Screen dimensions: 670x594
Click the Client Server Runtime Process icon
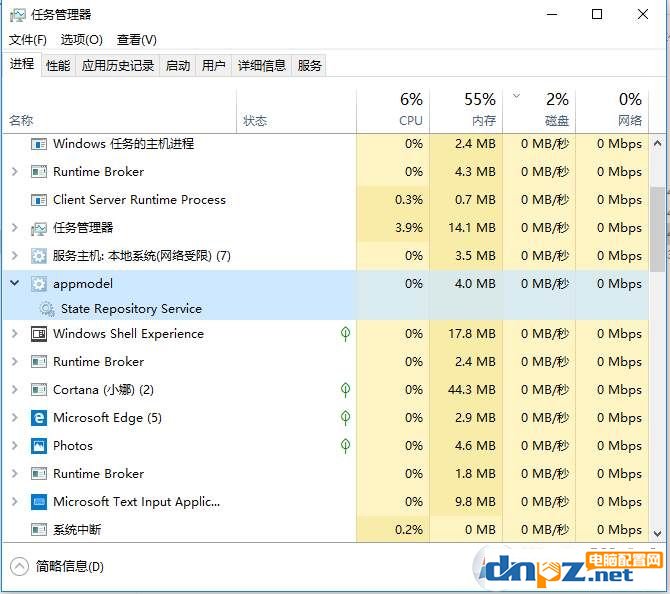pyautogui.click(x=38, y=200)
